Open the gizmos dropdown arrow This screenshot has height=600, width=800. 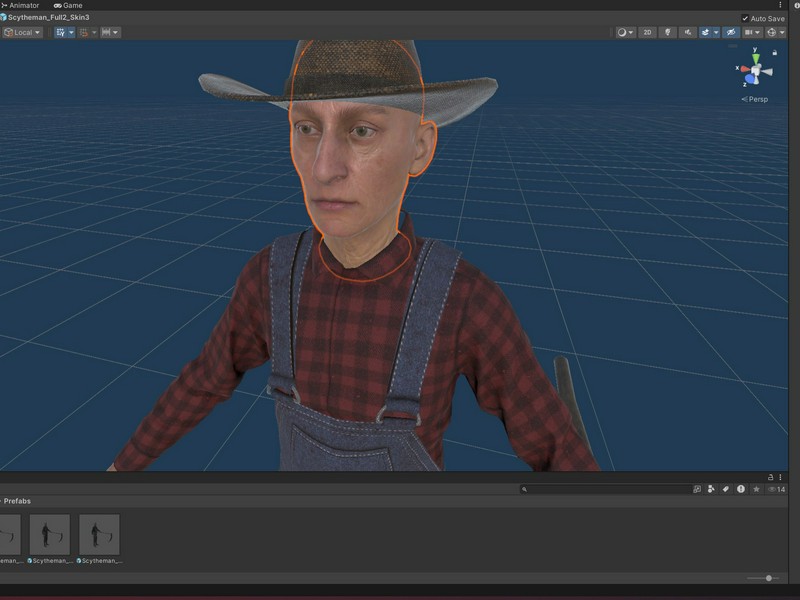pos(782,32)
